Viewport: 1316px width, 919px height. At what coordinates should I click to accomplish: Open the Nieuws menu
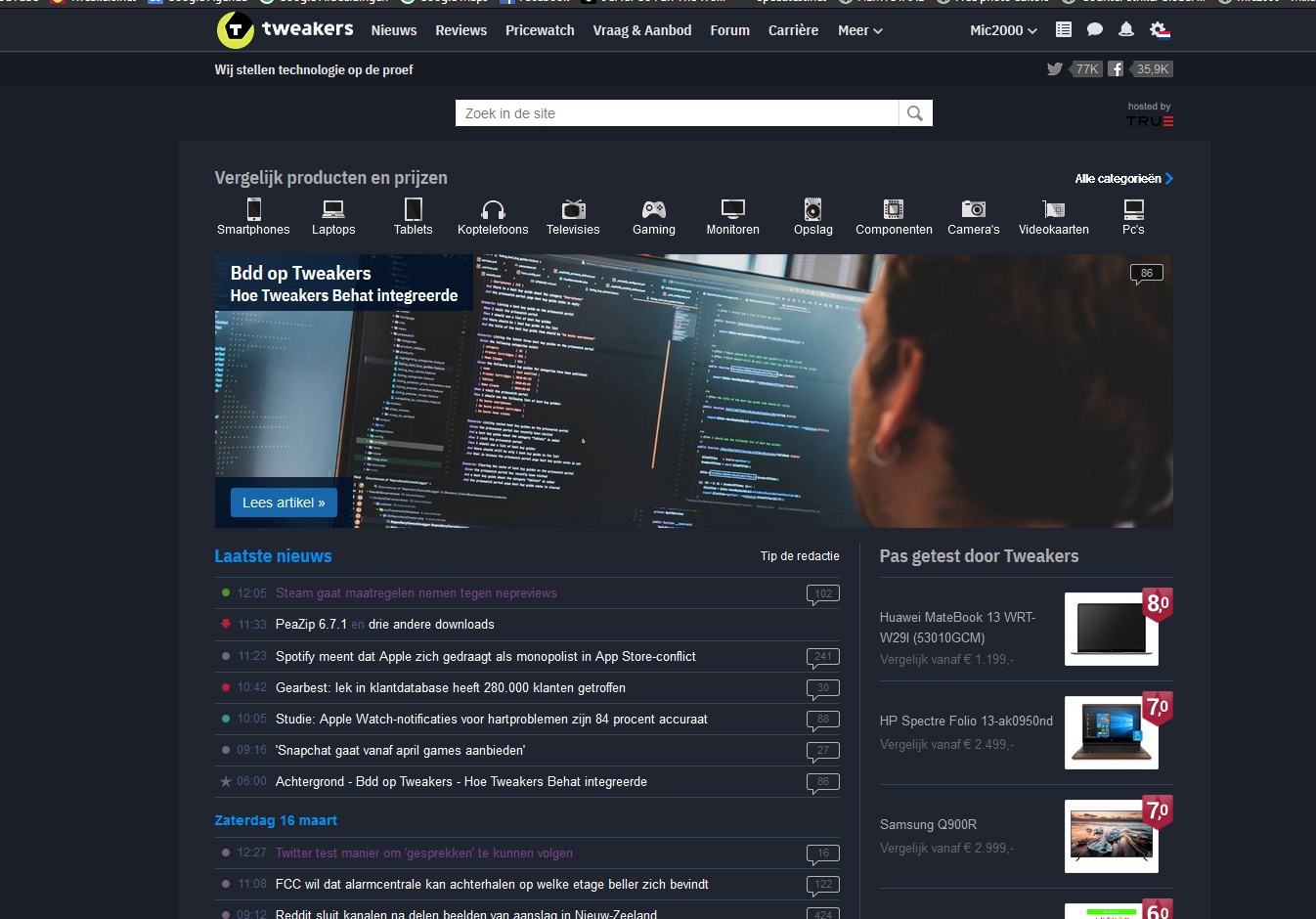tap(394, 30)
